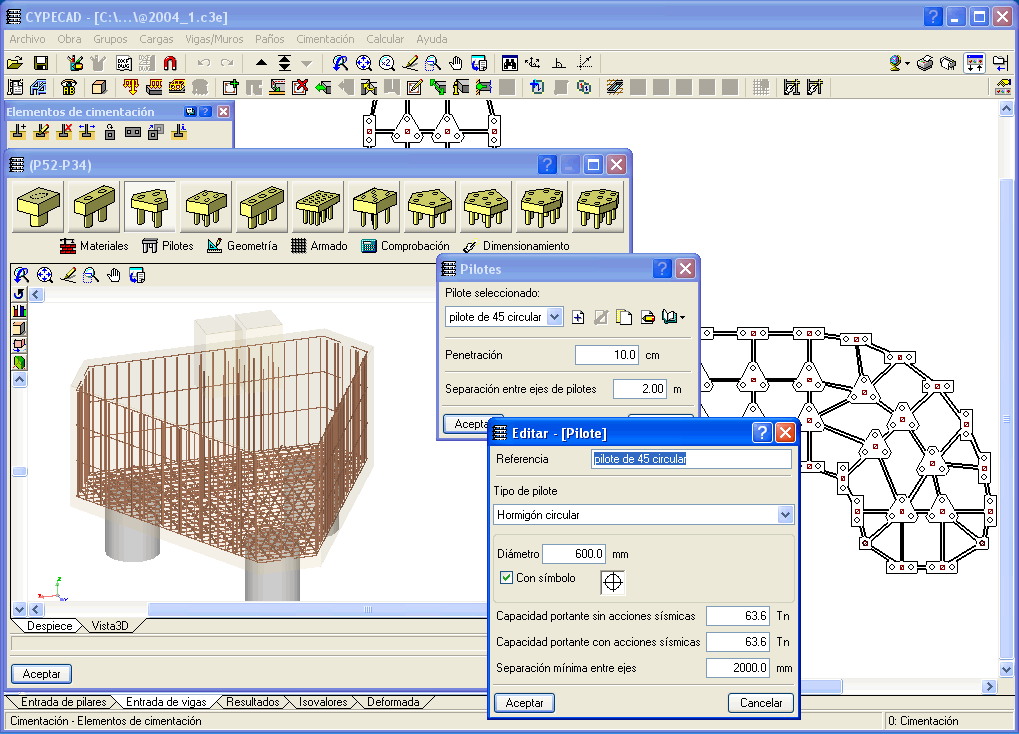Click Aceptar in the P52-P34 window
Viewport: 1019px width, 734px height.
pos(42,674)
